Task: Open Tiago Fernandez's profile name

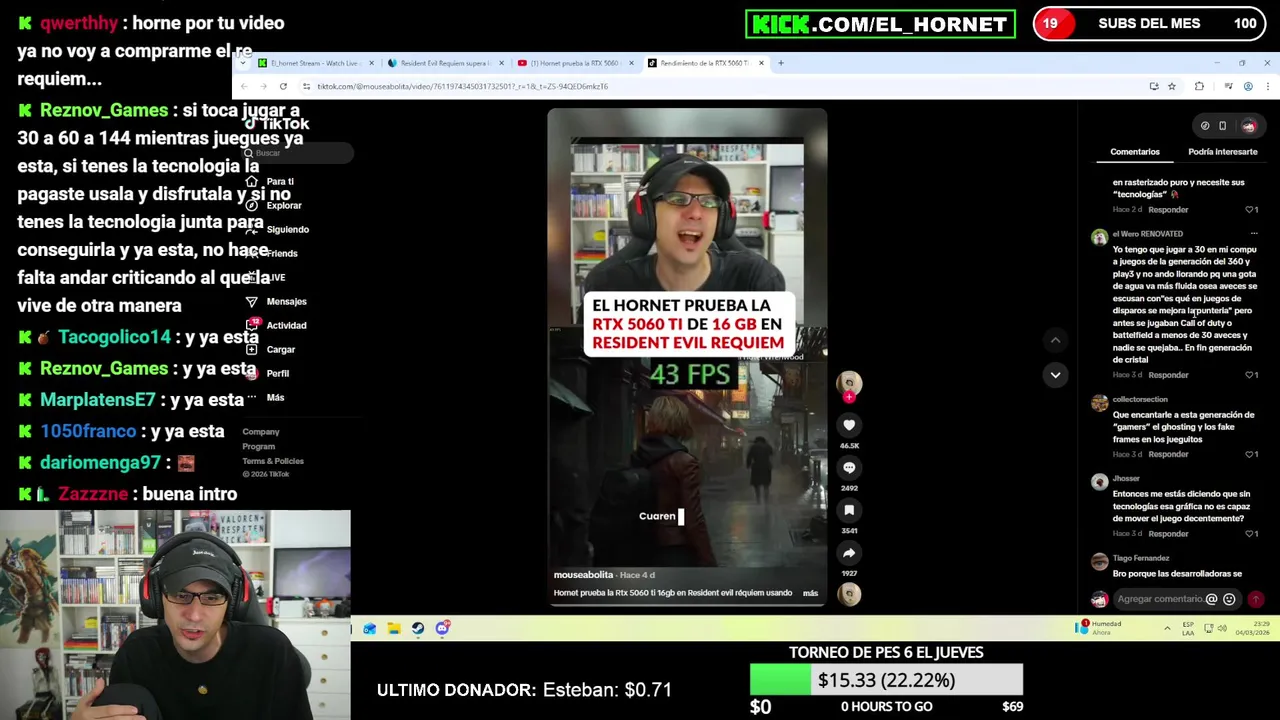Action: (1140, 558)
